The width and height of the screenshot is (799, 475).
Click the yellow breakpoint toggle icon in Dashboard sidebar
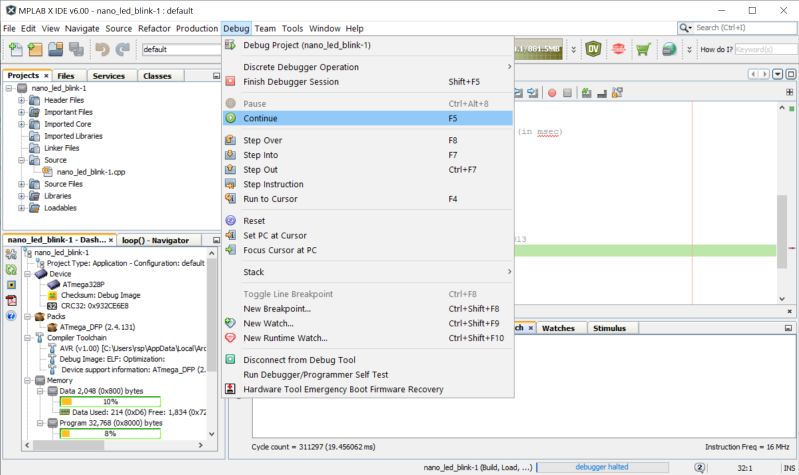click(x=11, y=285)
